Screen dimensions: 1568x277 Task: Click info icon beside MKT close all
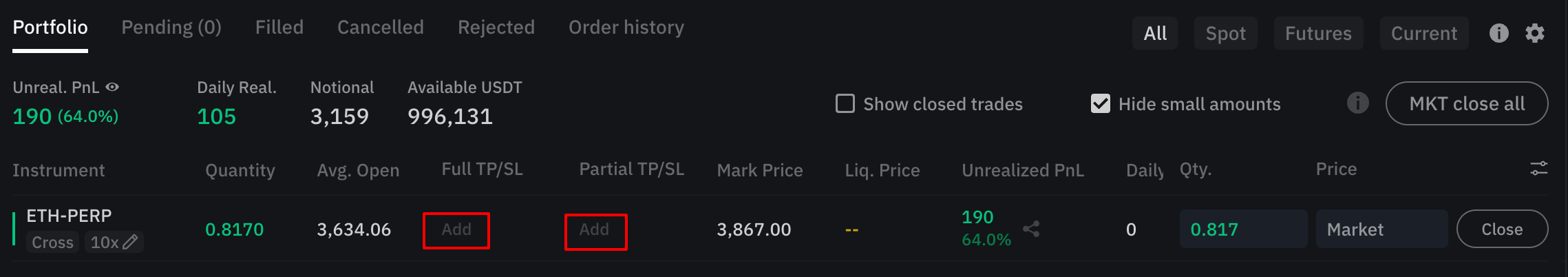pos(1357,103)
